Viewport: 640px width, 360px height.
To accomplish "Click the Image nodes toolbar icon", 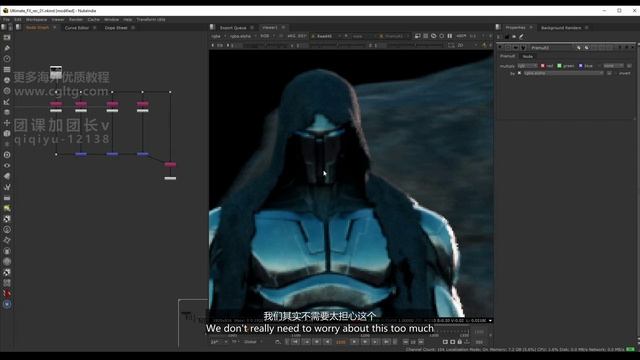I will (x=7, y=37).
